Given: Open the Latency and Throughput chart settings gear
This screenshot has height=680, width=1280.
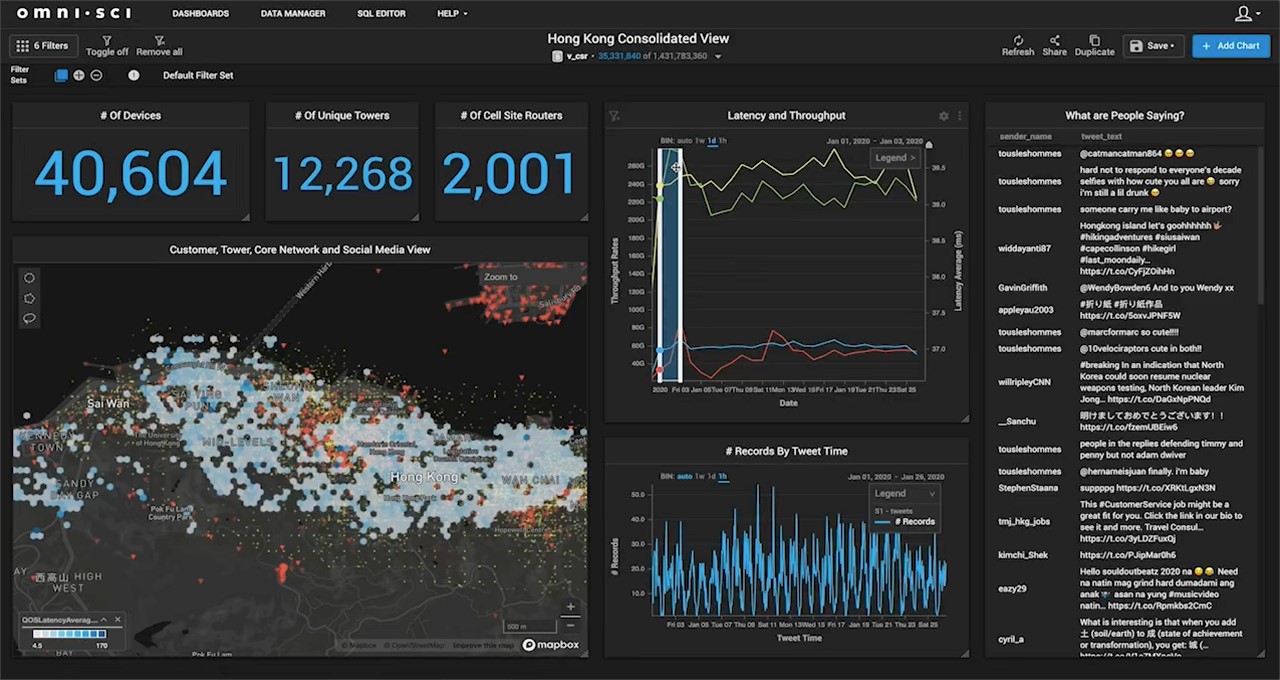Looking at the screenshot, I should coord(944,116).
